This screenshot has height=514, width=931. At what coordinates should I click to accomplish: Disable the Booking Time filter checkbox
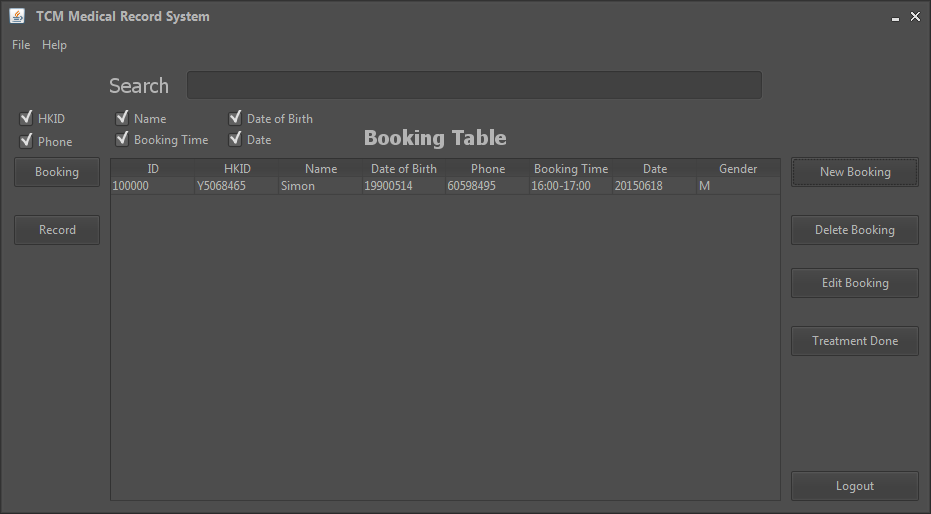pyautogui.click(x=122, y=139)
